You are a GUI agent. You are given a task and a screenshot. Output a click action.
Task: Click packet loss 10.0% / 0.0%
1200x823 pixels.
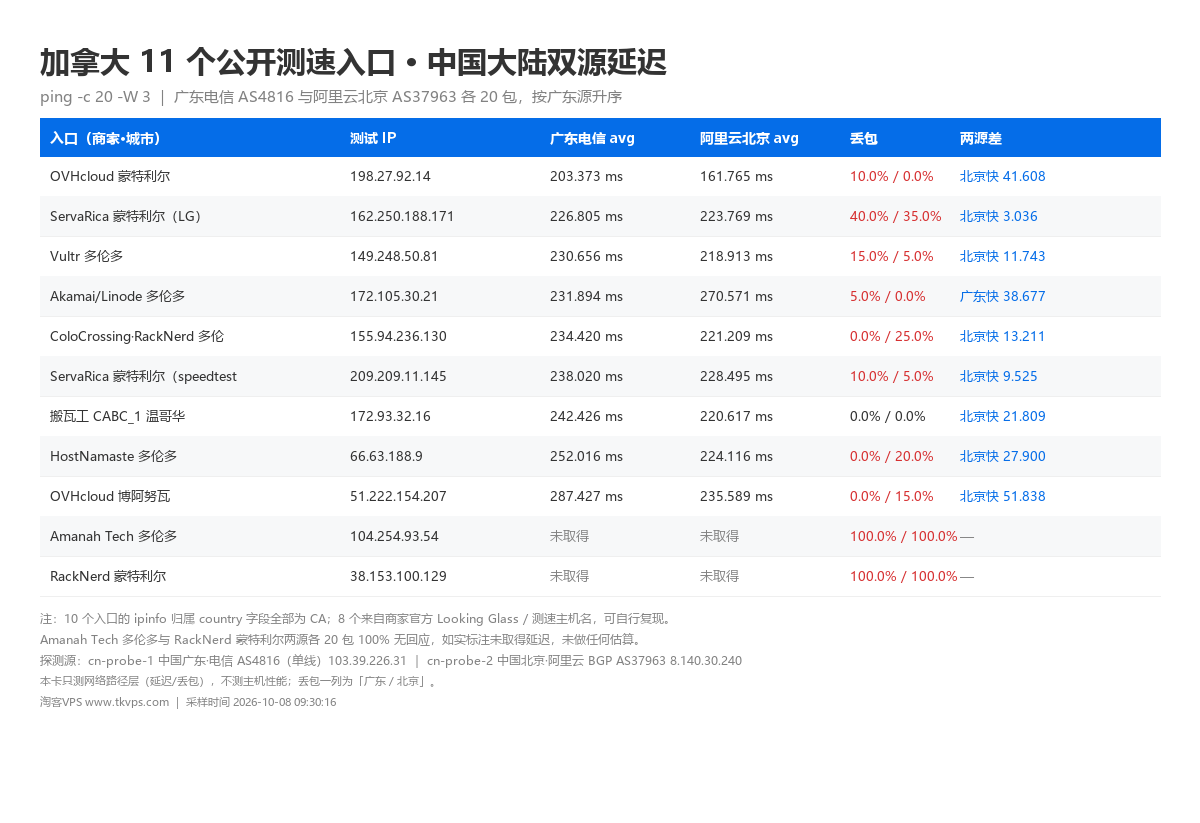[892, 176]
